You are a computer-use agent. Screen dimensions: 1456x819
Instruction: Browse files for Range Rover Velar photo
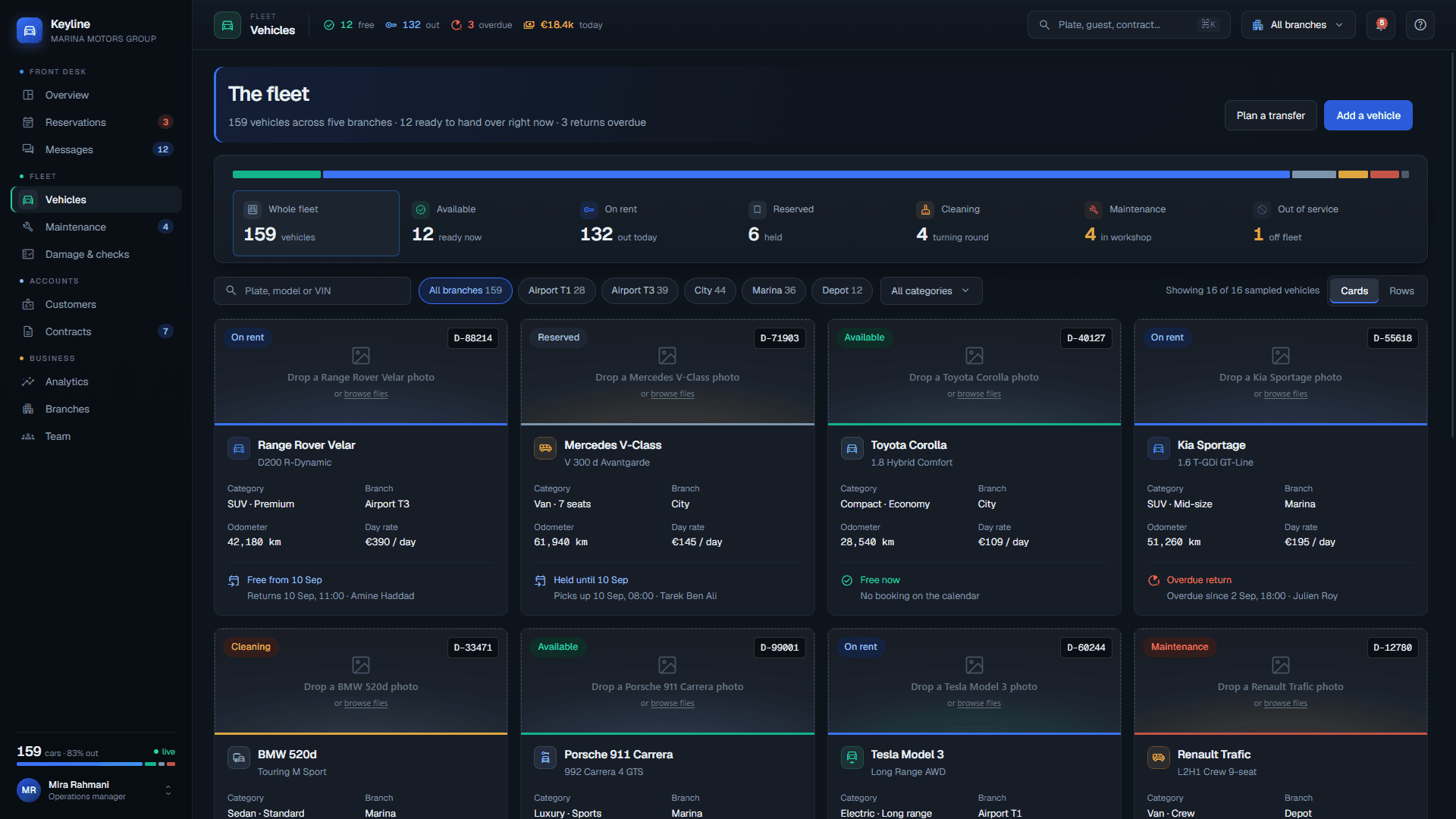coord(366,394)
